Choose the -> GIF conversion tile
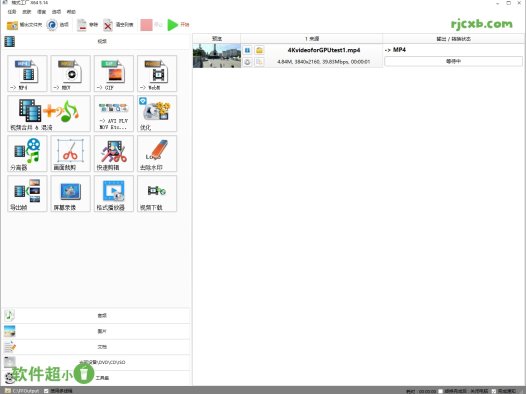The image size is (526, 394). [x=114, y=73]
